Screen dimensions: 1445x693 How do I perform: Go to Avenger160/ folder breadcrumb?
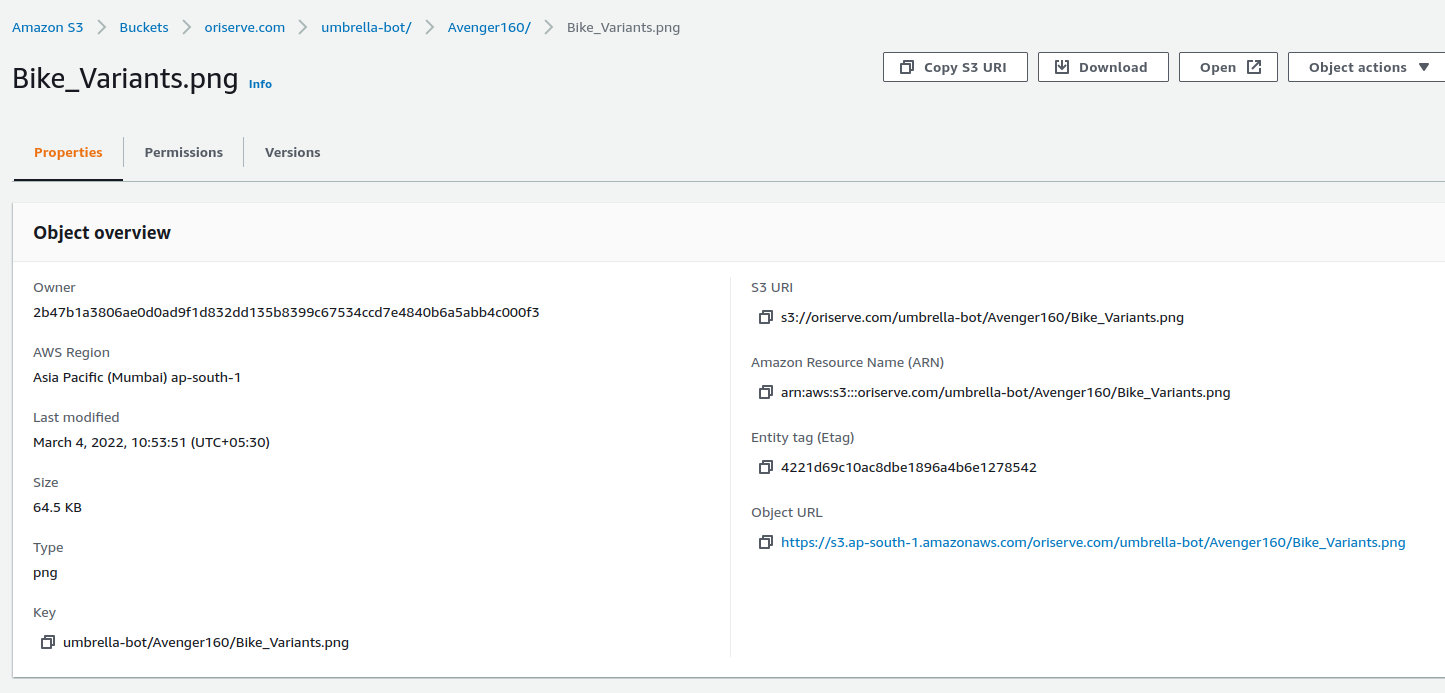[488, 27]
